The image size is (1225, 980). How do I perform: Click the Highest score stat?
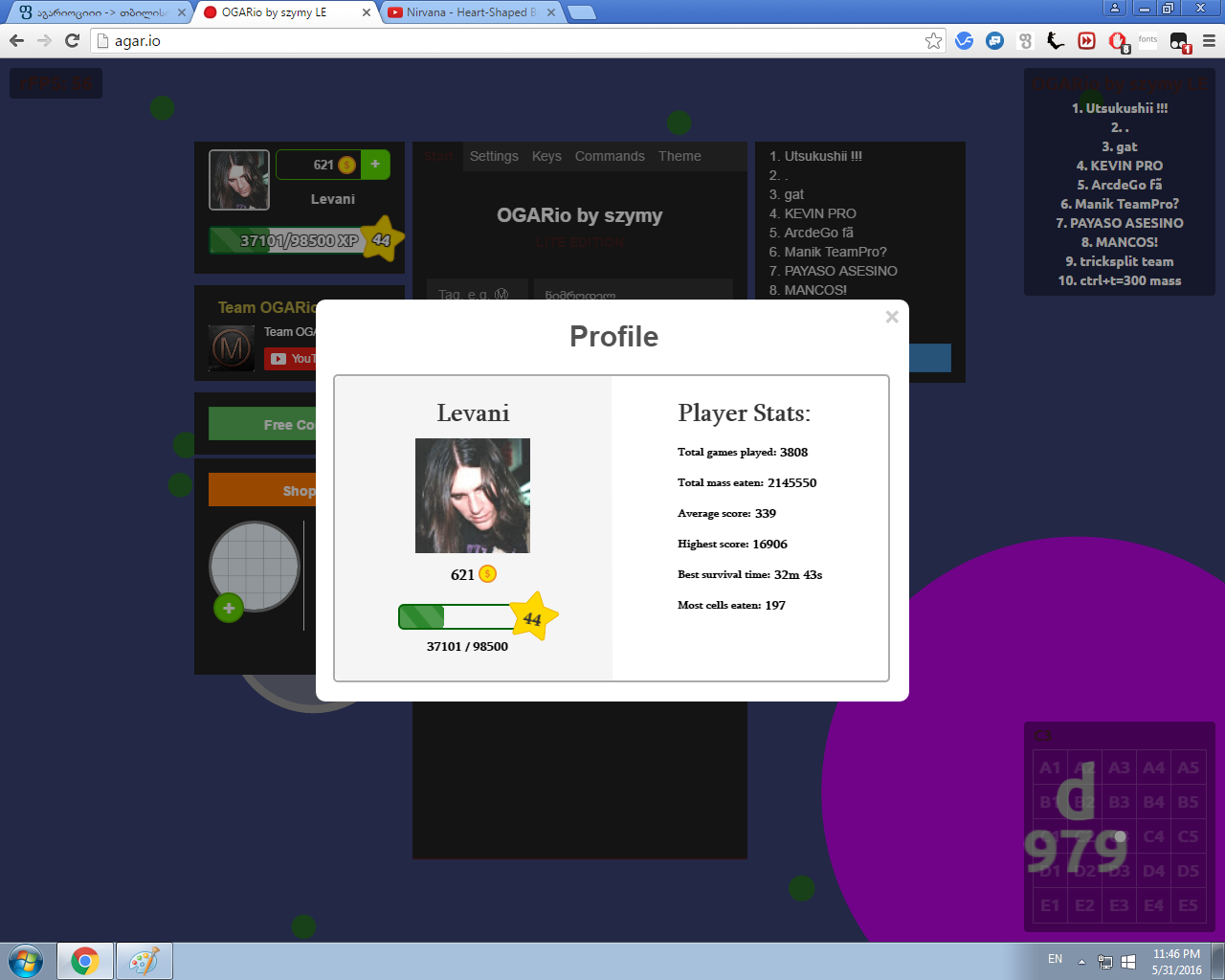pos(733,545)
